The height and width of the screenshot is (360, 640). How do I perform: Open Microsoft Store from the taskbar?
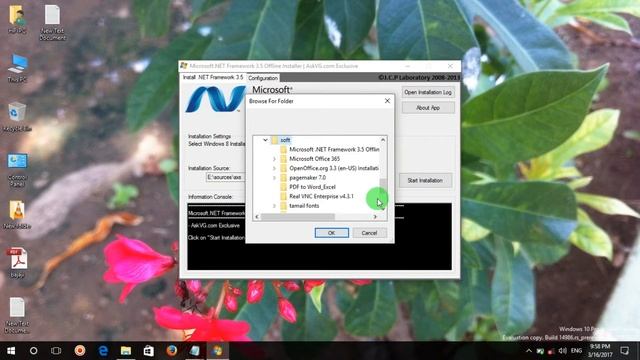[149, 351]
